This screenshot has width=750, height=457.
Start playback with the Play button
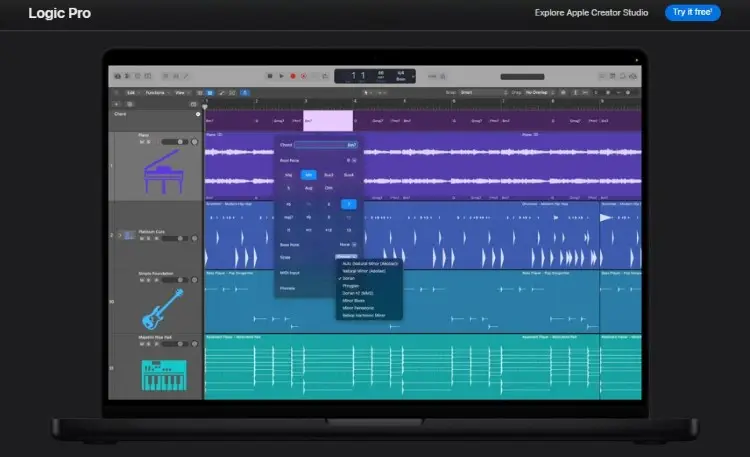click(281, 76)
